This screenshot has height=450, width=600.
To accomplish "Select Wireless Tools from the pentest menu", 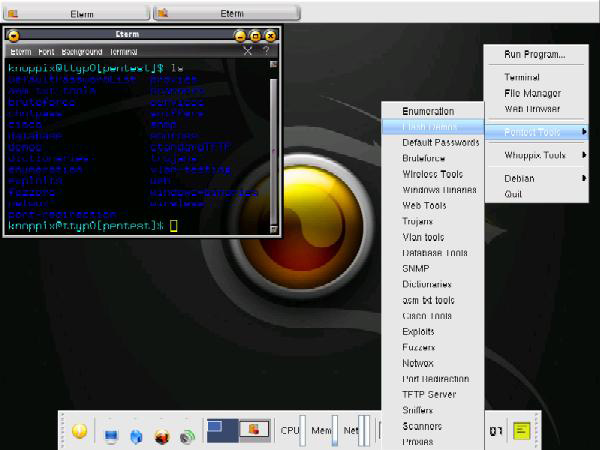I will (431, 174).
